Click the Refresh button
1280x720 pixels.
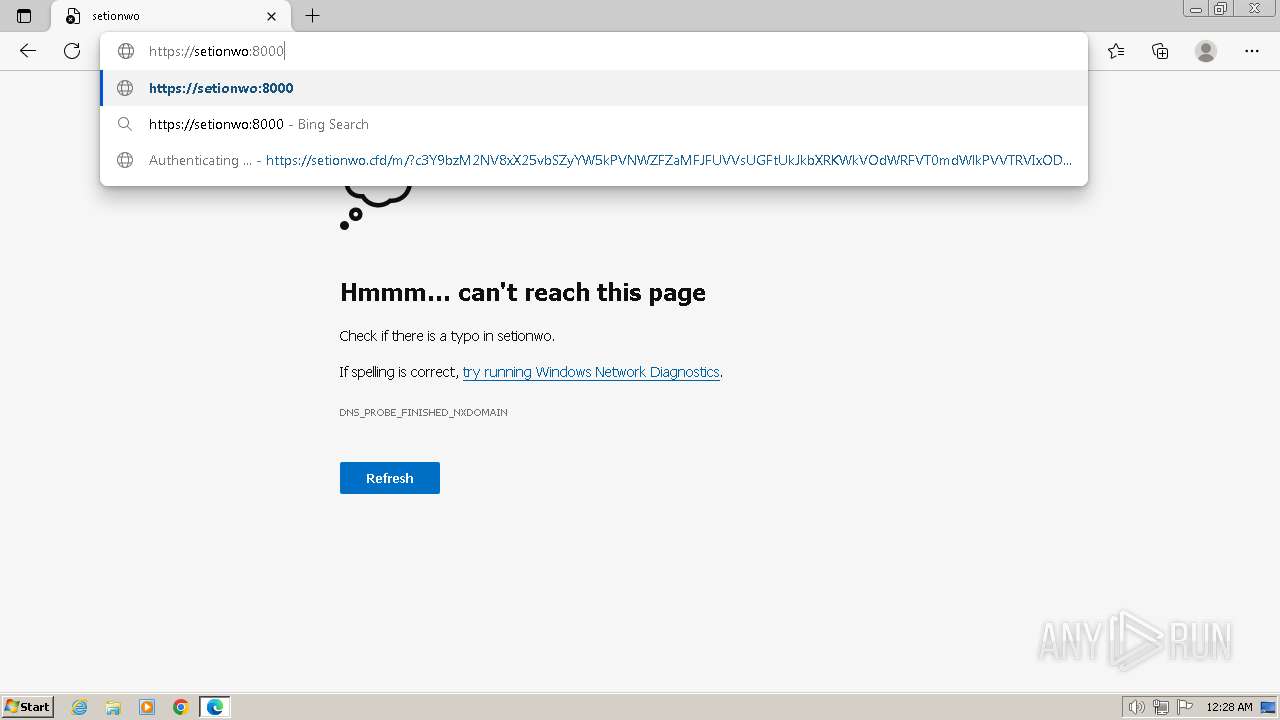pos(390,478)
